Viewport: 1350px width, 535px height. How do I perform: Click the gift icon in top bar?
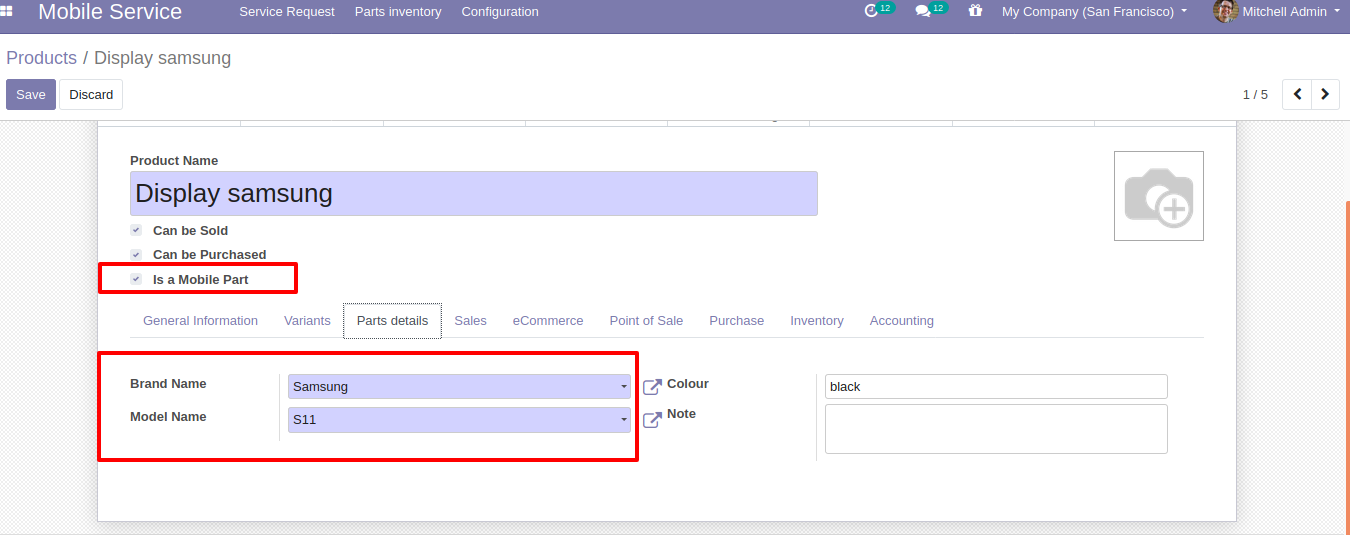coord(976,11)
